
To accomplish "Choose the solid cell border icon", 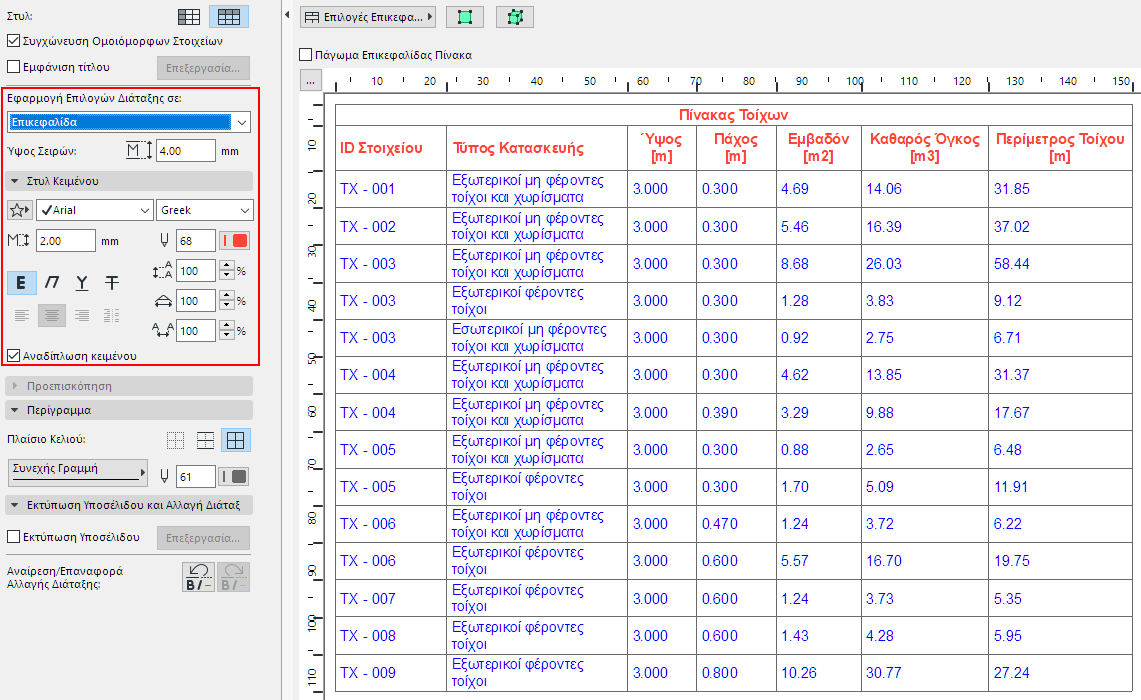I will click(x=236, y=440).
